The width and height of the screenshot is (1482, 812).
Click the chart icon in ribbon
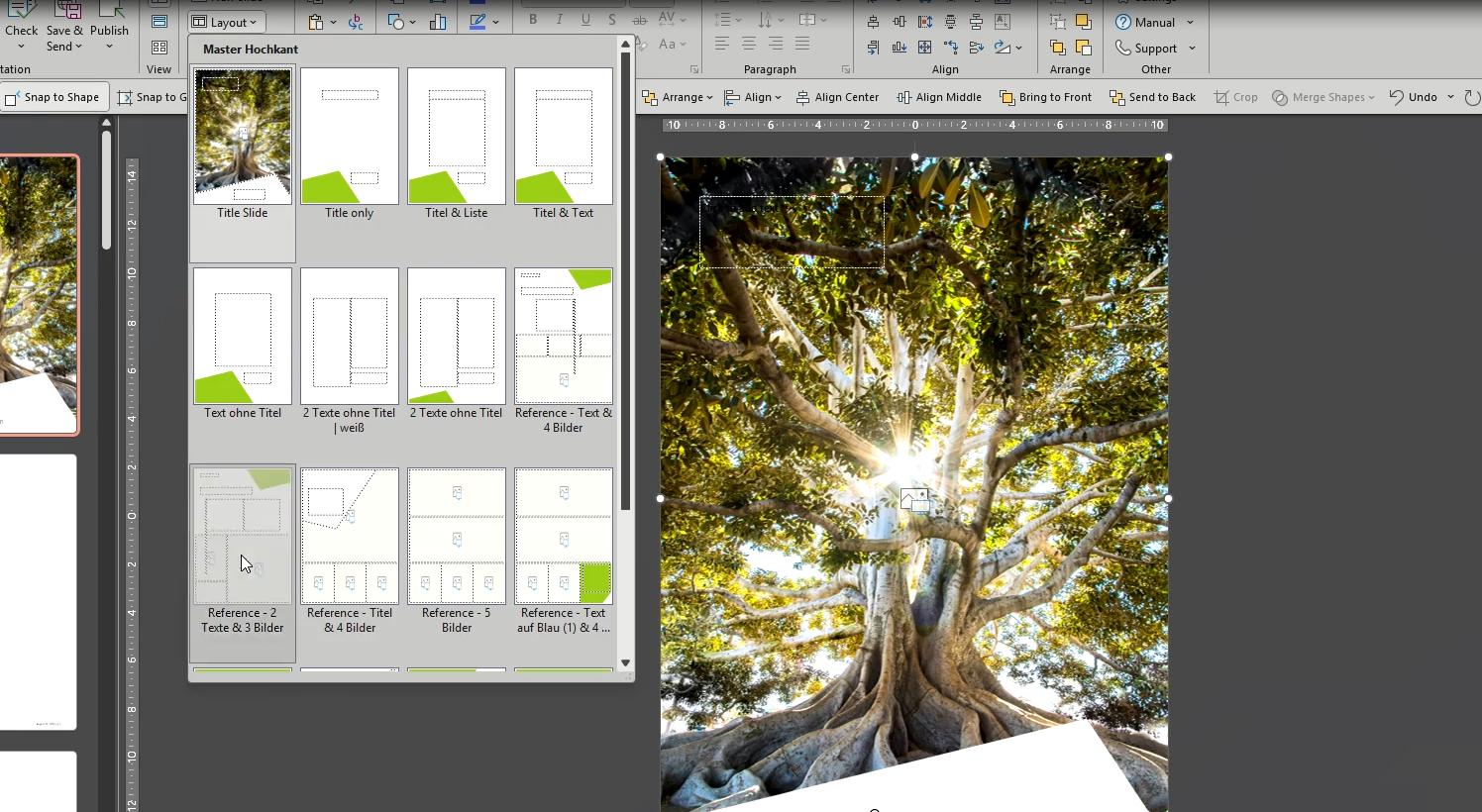tap(438, 22)
